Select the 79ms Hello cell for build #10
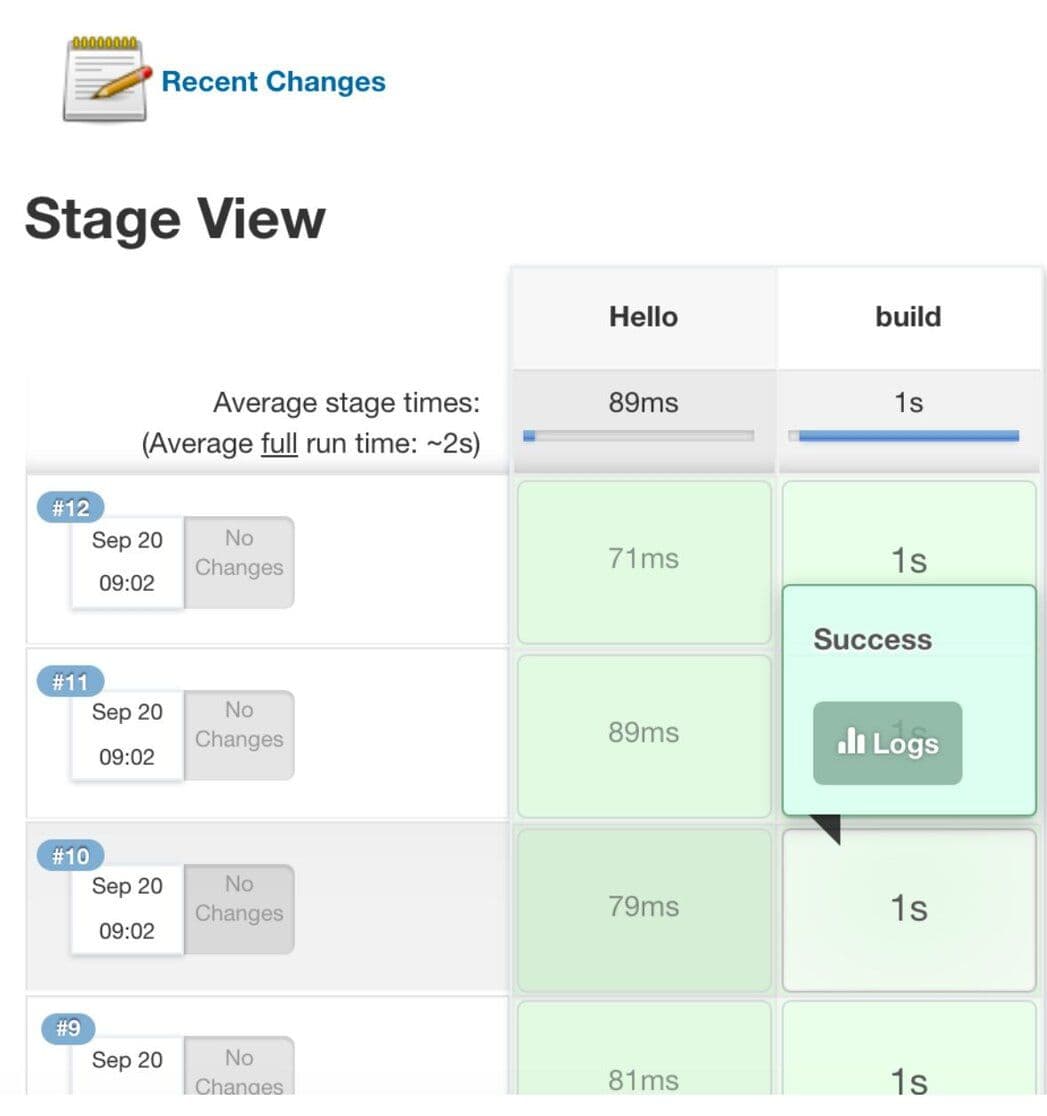This screenshot has width=1047, height=1116. [x=643, y=907]
